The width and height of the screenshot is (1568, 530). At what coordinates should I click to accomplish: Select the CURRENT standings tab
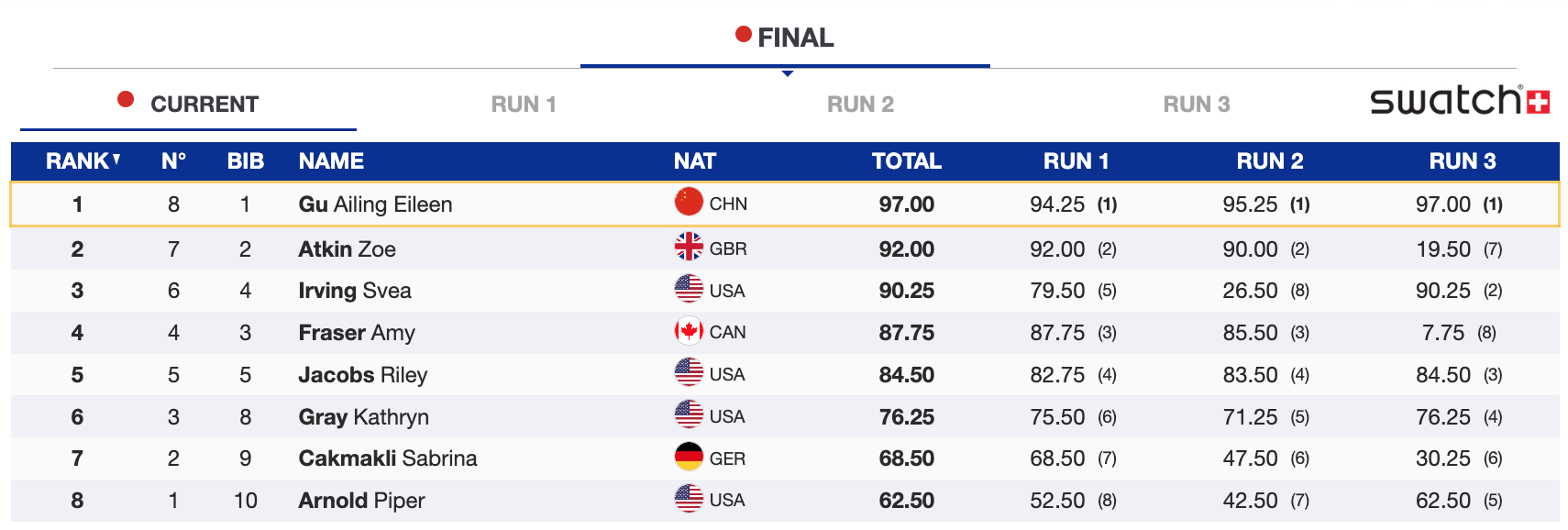point(204,105)
